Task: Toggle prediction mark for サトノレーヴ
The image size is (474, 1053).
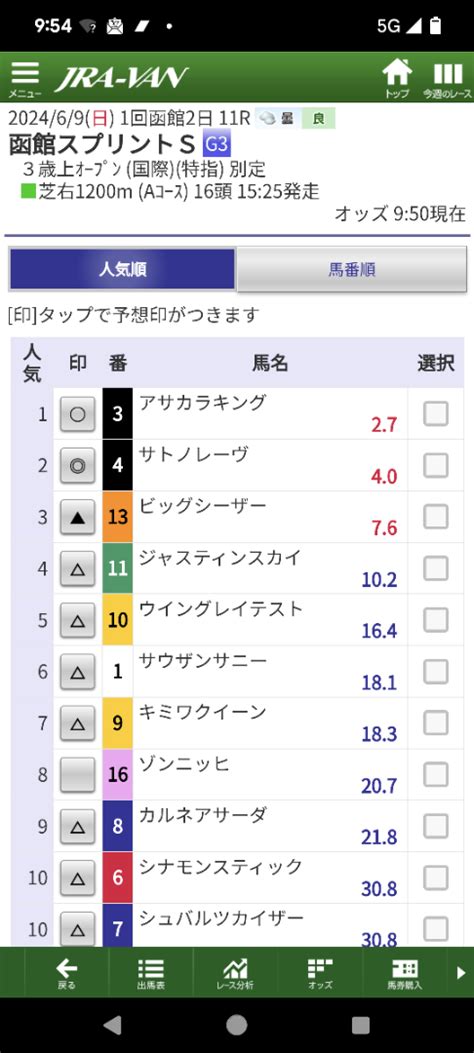Action: point(77,465)
